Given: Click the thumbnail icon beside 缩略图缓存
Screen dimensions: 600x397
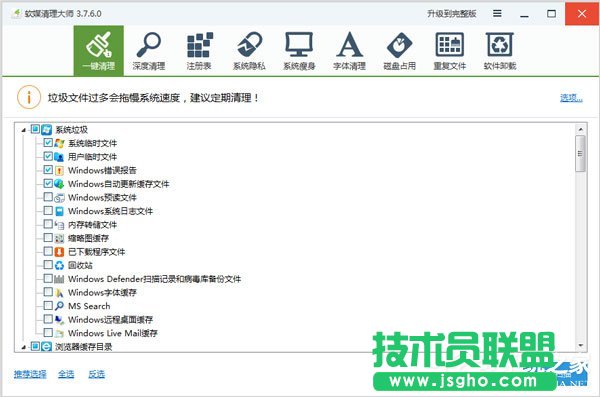Looking at the screenshot, I should (x=59, y=238).
